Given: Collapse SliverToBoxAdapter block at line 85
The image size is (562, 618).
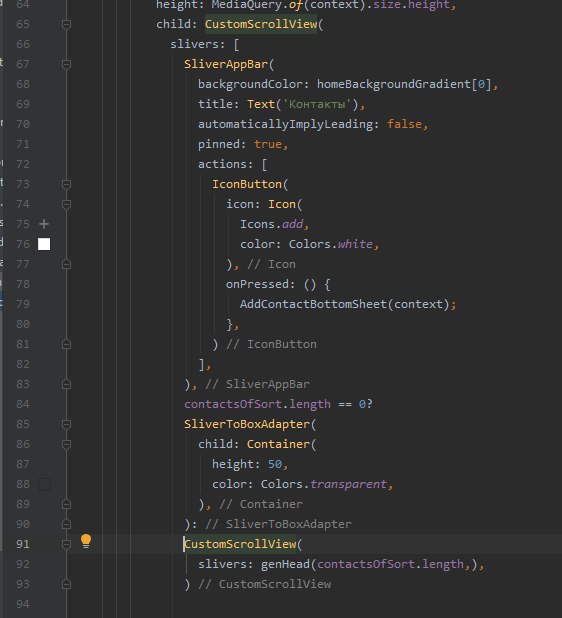Looking at the screenshot, I should point(66,424).
